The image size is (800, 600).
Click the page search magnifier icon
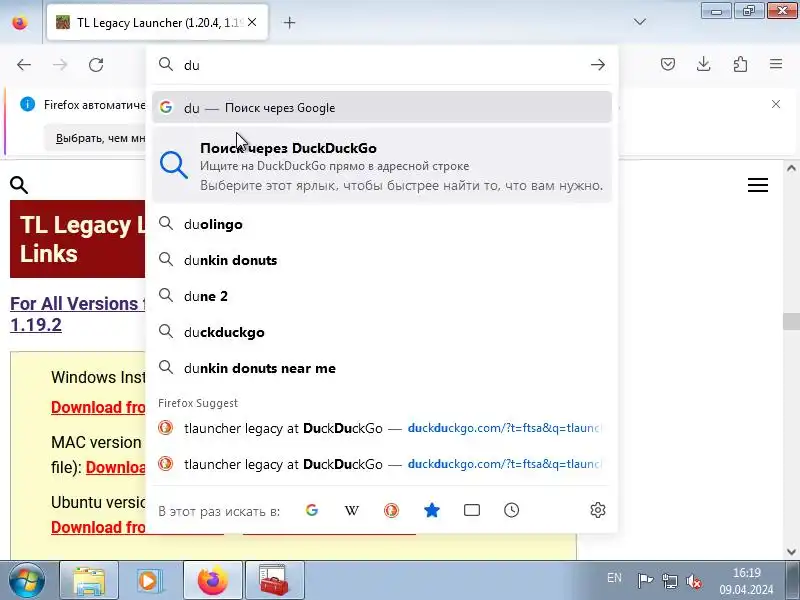(x=19, y=185)
